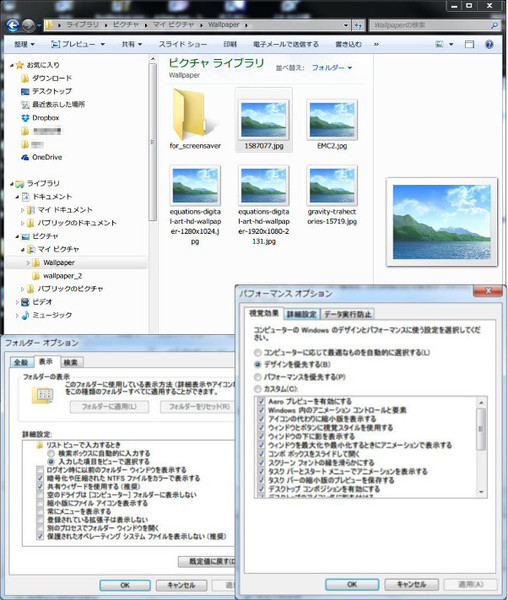Toggle 常にメニューを表示する checkbox
The height and width of the screenshot is (600, 508).
tap(40, 512)
